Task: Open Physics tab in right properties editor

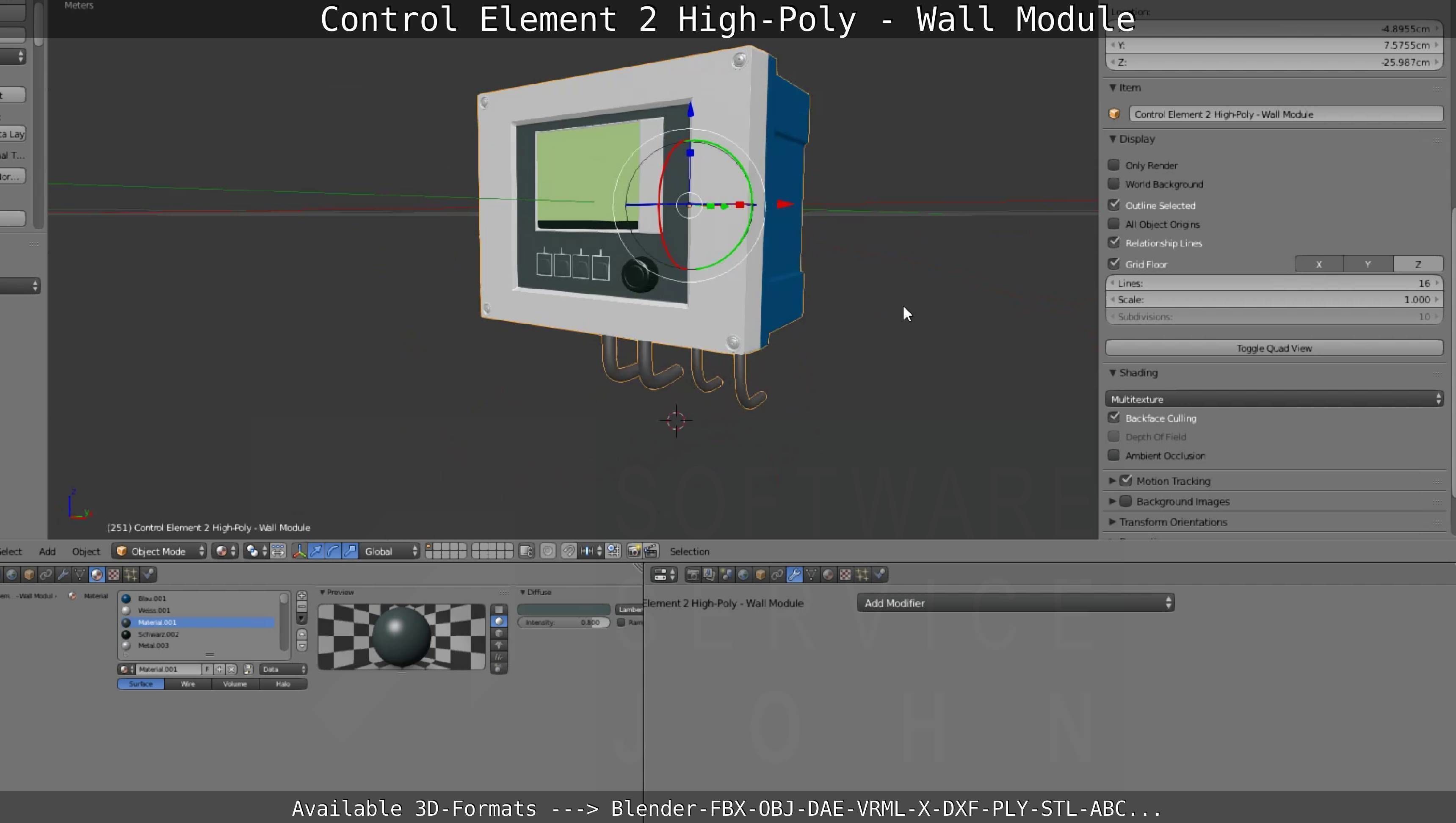Action: coord(879,575)
